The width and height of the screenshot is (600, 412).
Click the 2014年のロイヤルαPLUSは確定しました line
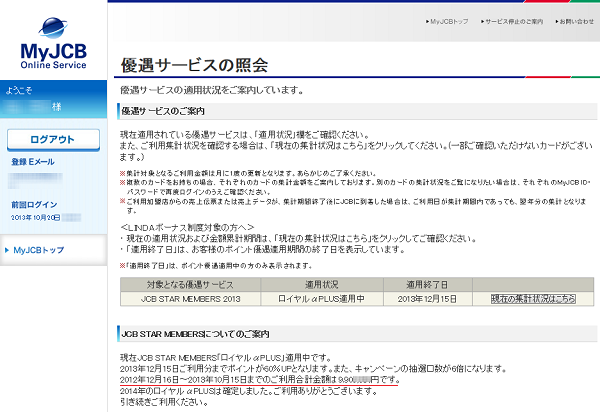249,391
